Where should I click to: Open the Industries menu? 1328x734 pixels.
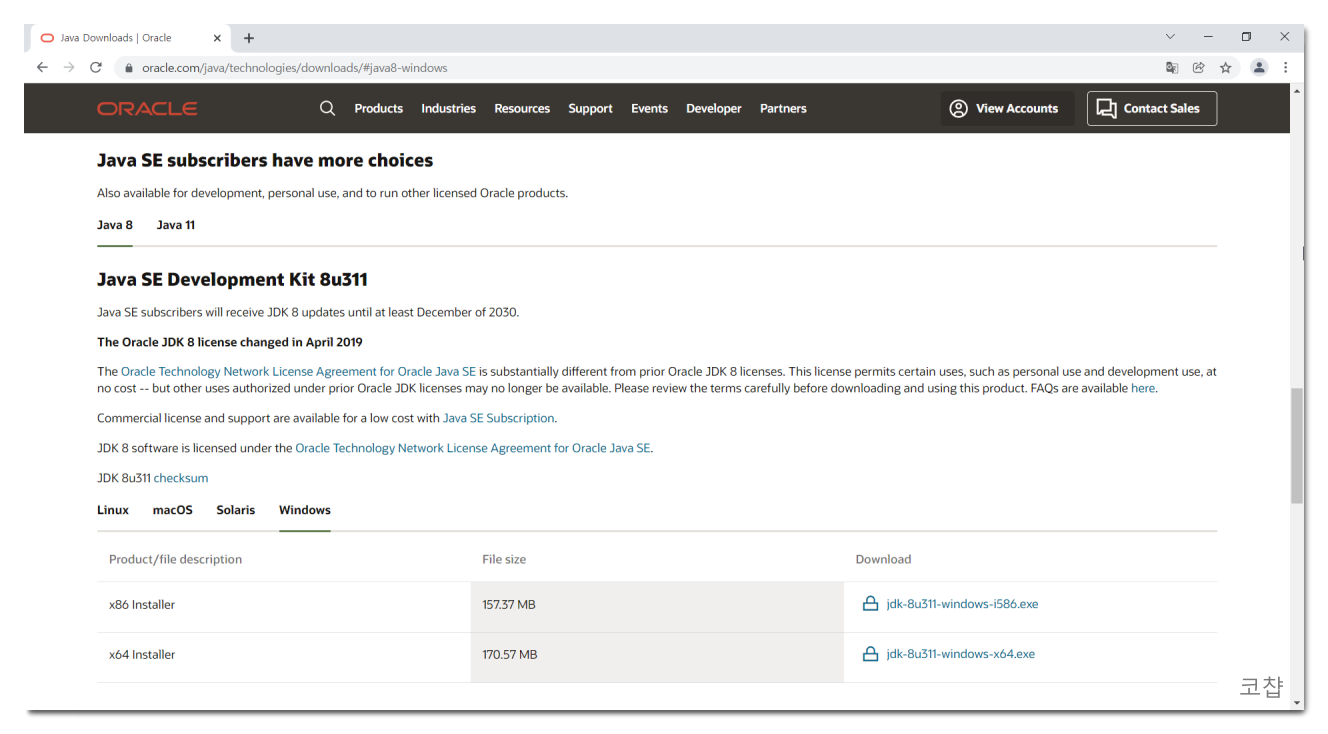coord(448,108)
